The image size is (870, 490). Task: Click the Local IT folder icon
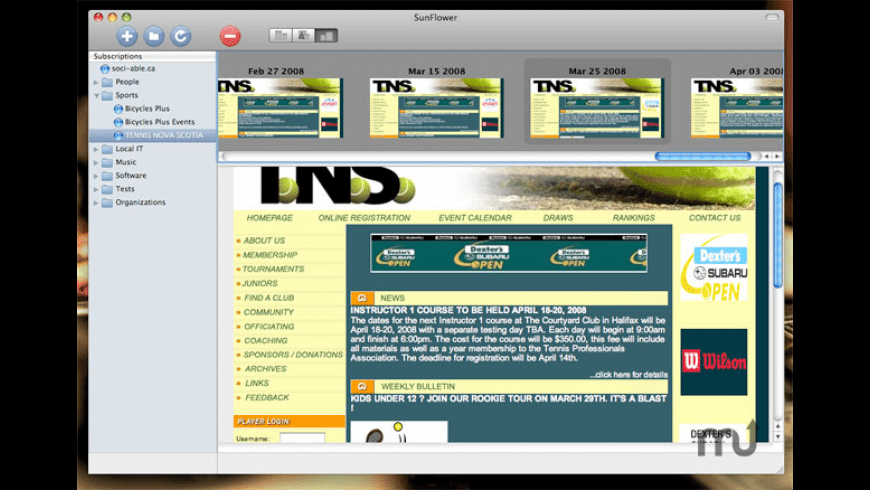107,149
